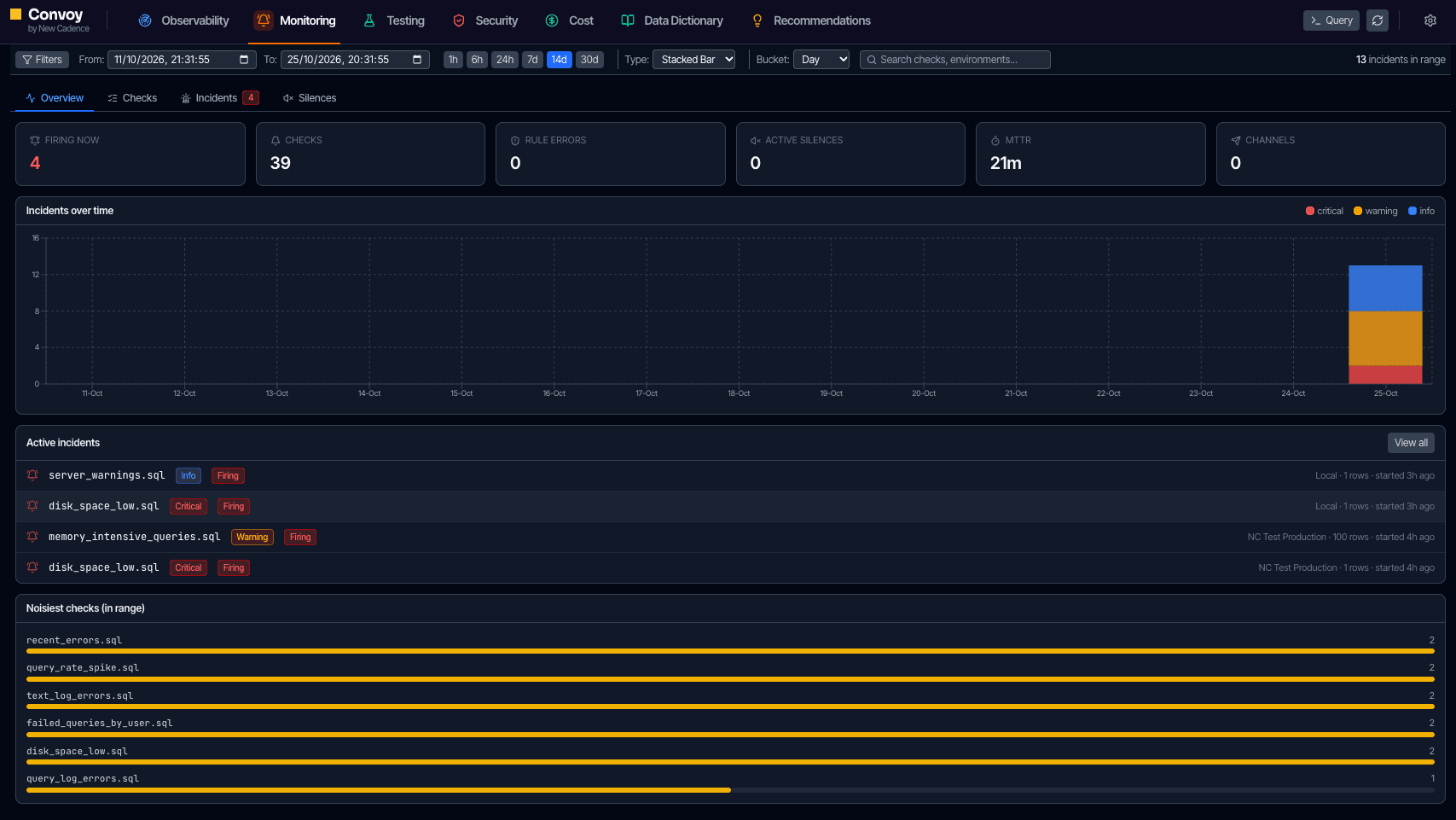1456x820 pixels.
Task: Focus the search checks input
Action: tap(955, 60)
